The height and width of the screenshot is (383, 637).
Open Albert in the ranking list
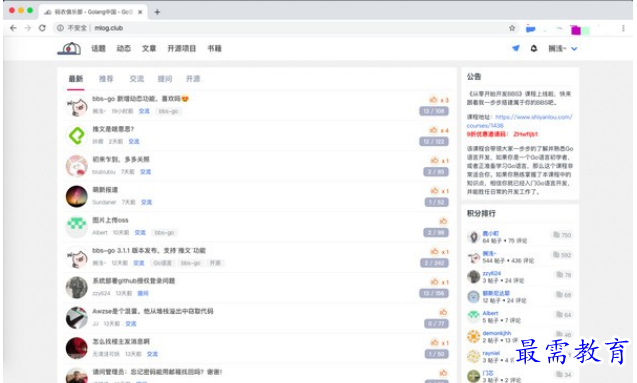[x=490, y=313]
